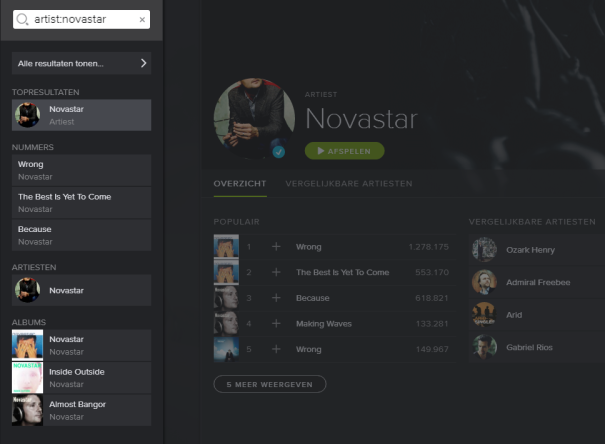Click Admiral Freebee avatar
The image size is (605, 444).
484,282
